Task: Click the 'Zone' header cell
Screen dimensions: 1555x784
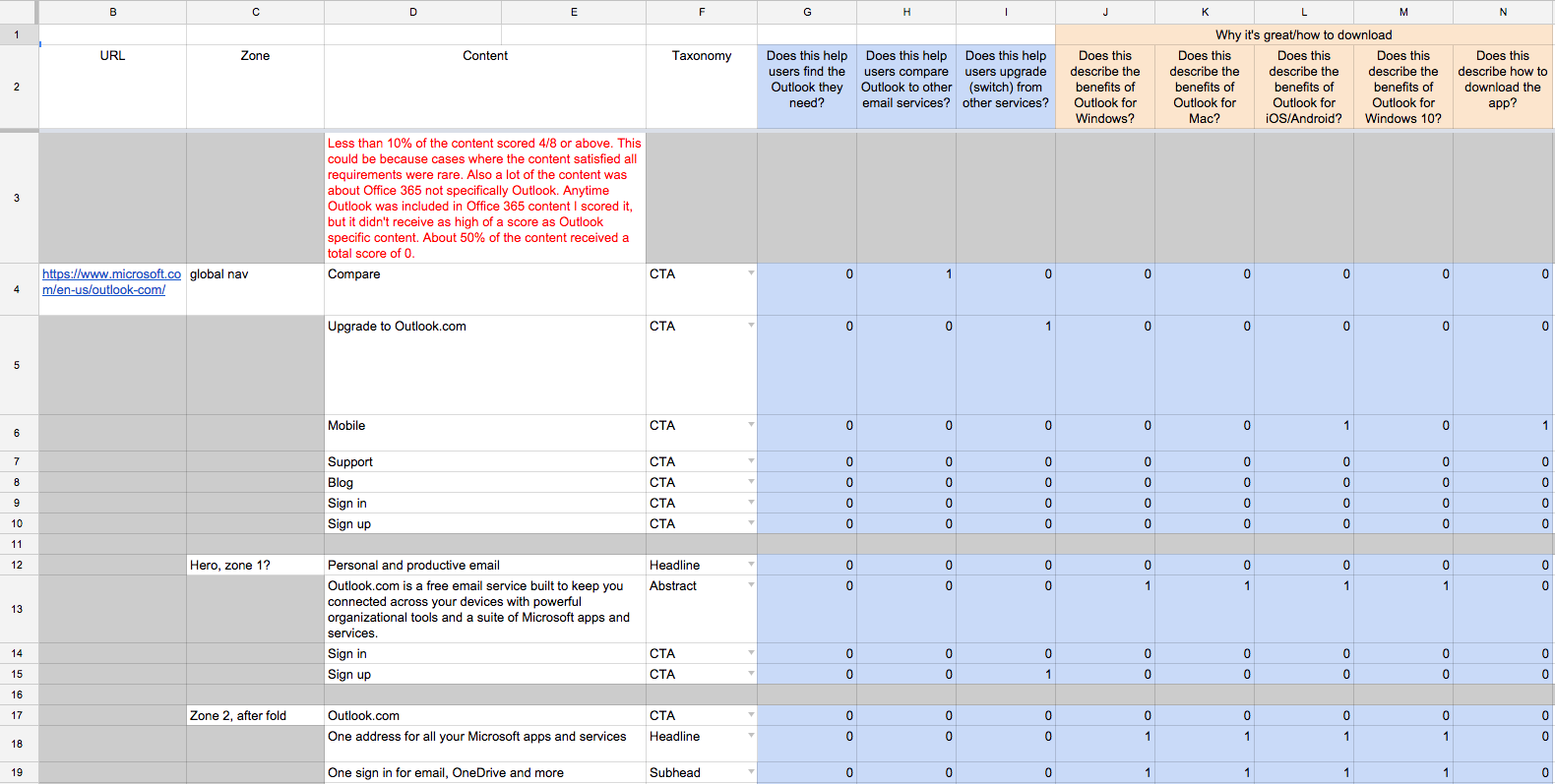Action: click(255, 87)
